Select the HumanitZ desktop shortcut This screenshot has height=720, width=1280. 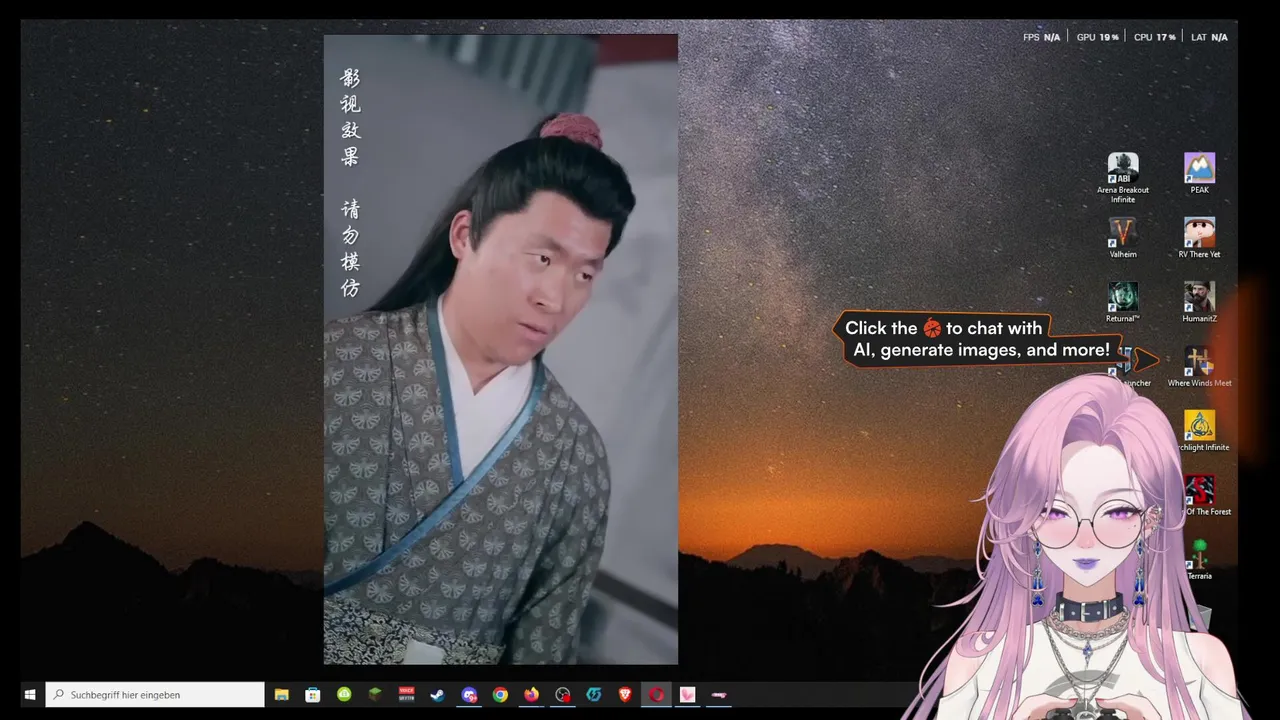point(1199,302)
